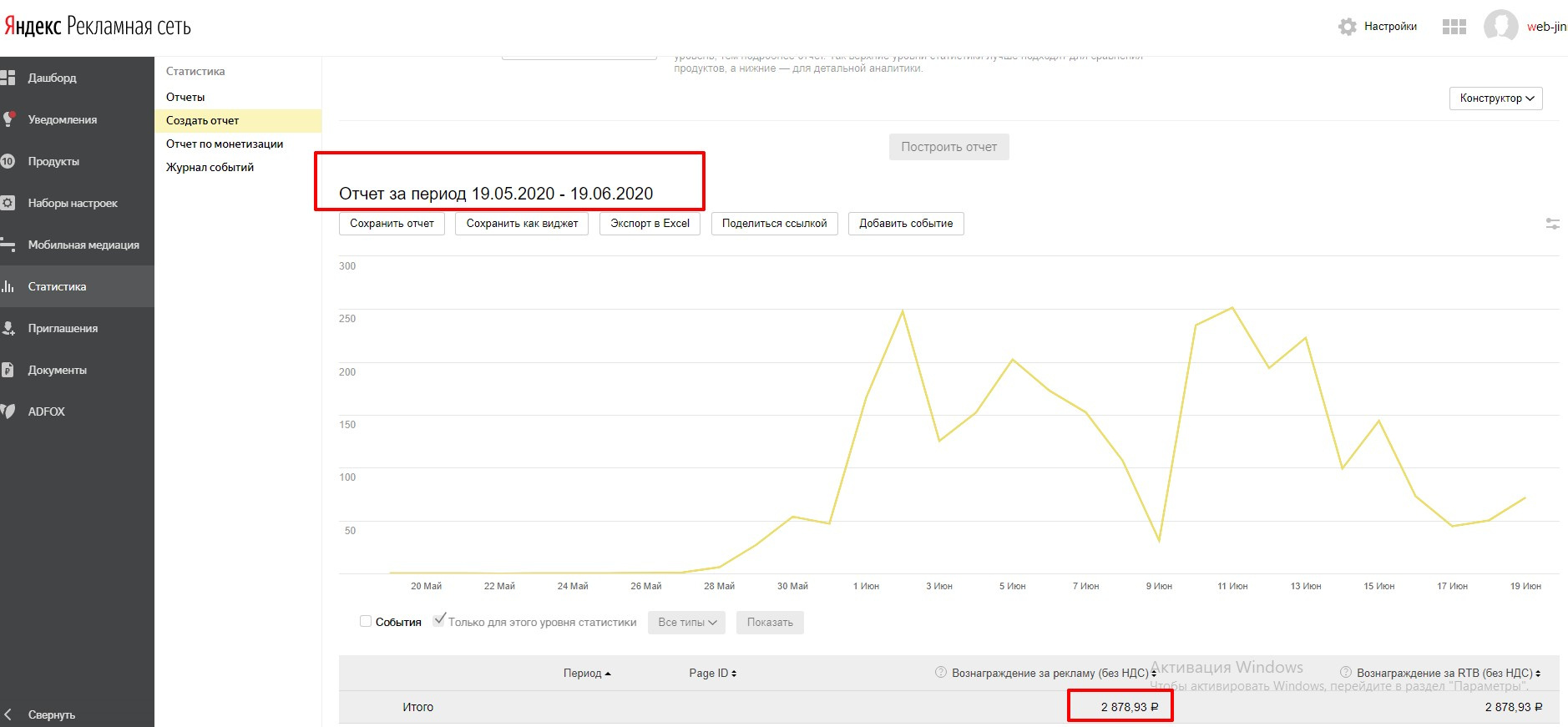
Task: Open the Настройки gear icon
Action: 1348,27
